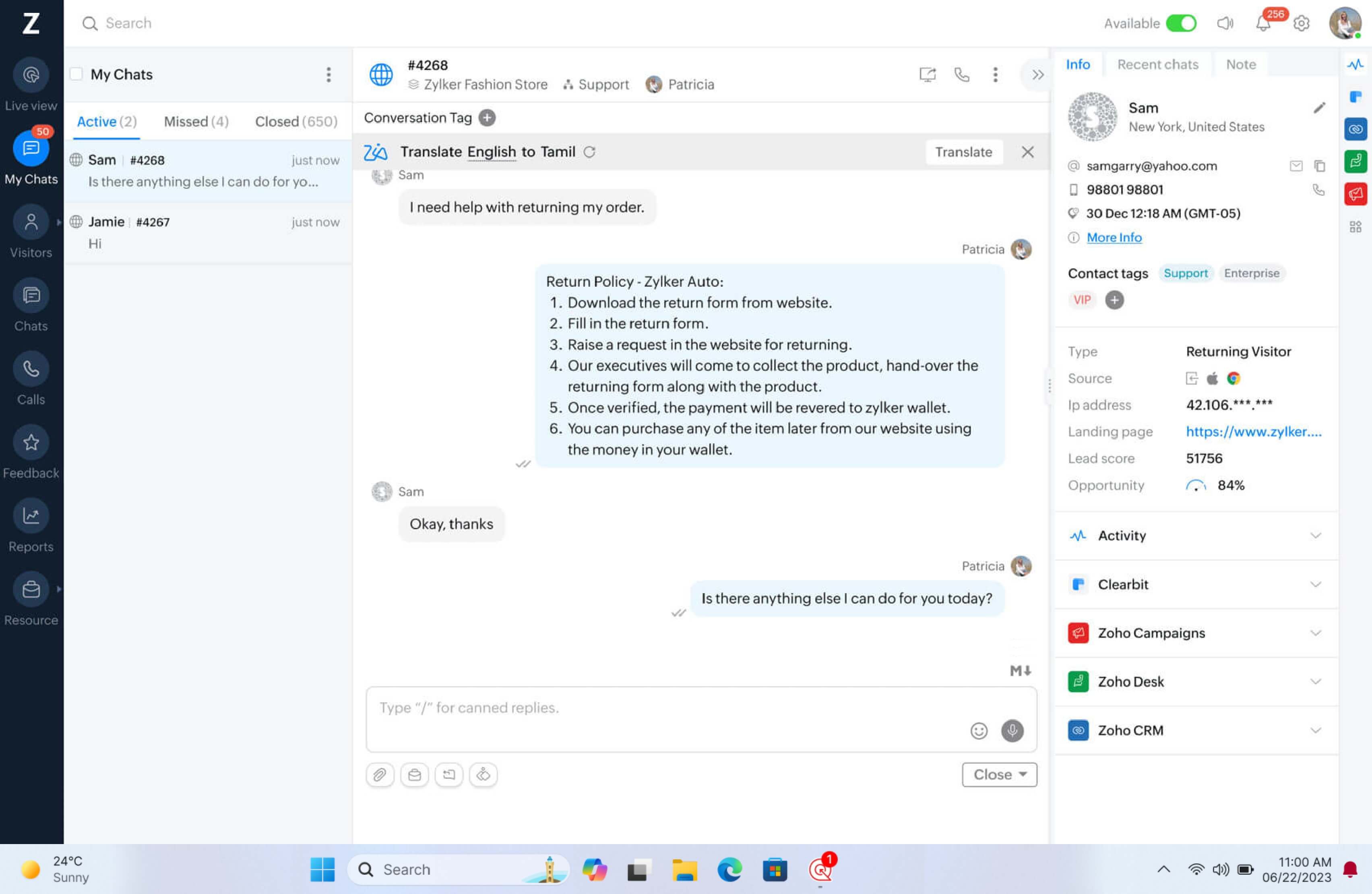Open notifications bell with 256 badge
This screenshot has width=1372, height=894.
click(x=1263, y=23)
